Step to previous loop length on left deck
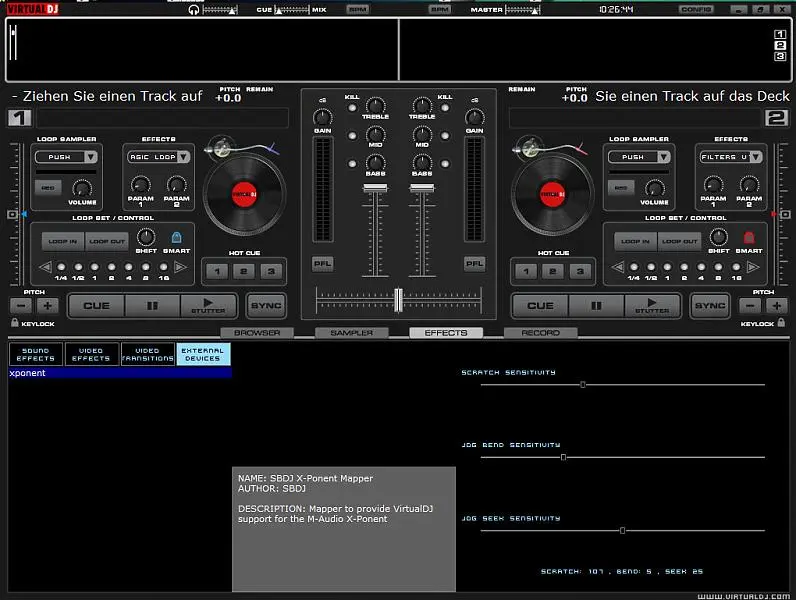 point(46,267)
